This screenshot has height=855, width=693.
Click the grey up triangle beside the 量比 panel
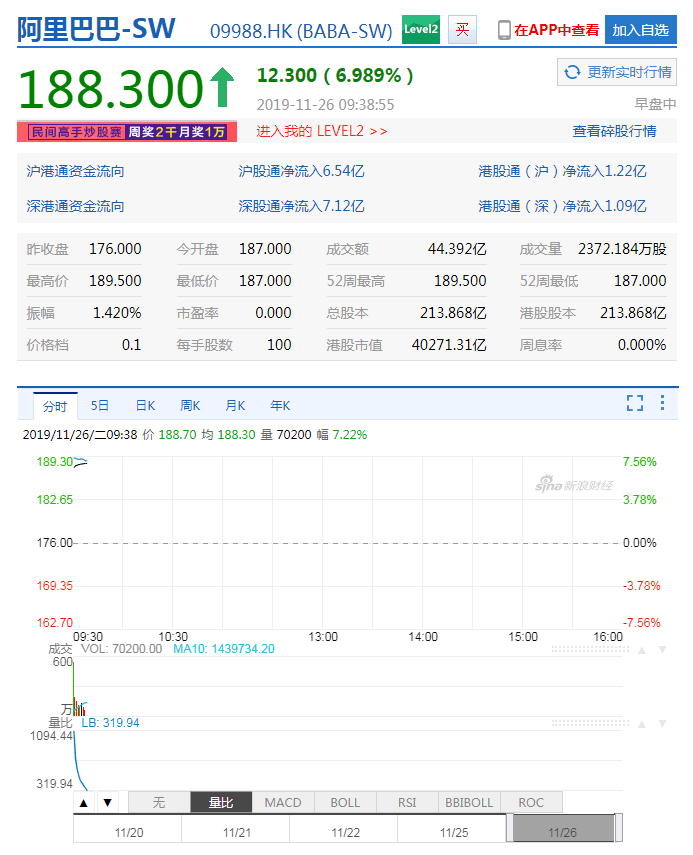pyautogui.click(x=642, y=724)
